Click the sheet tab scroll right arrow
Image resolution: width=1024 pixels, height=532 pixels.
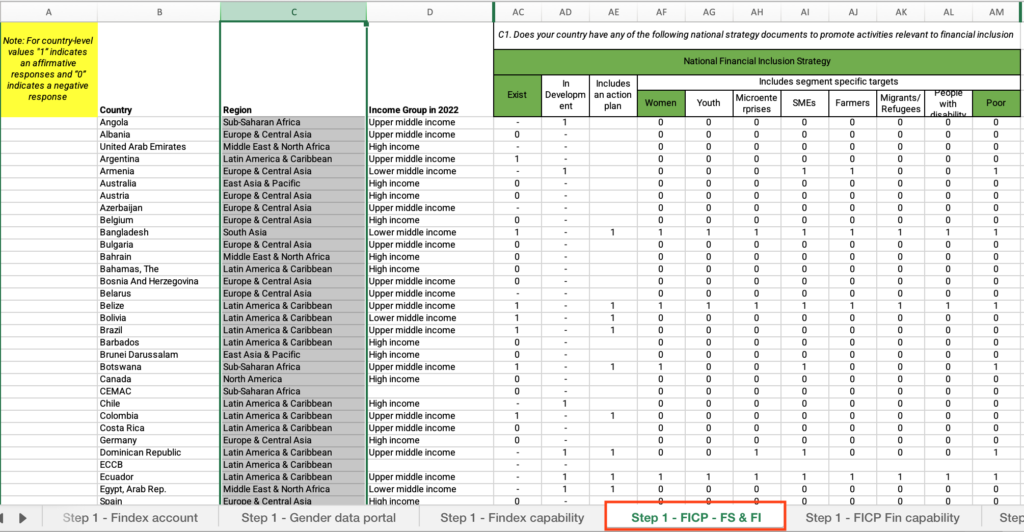tap(23, 518)
